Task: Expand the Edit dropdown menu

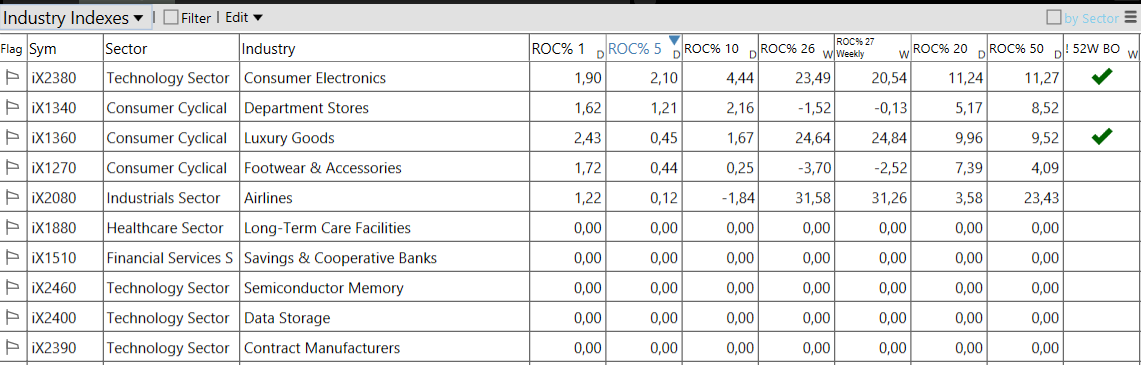Action: [244, 18]
